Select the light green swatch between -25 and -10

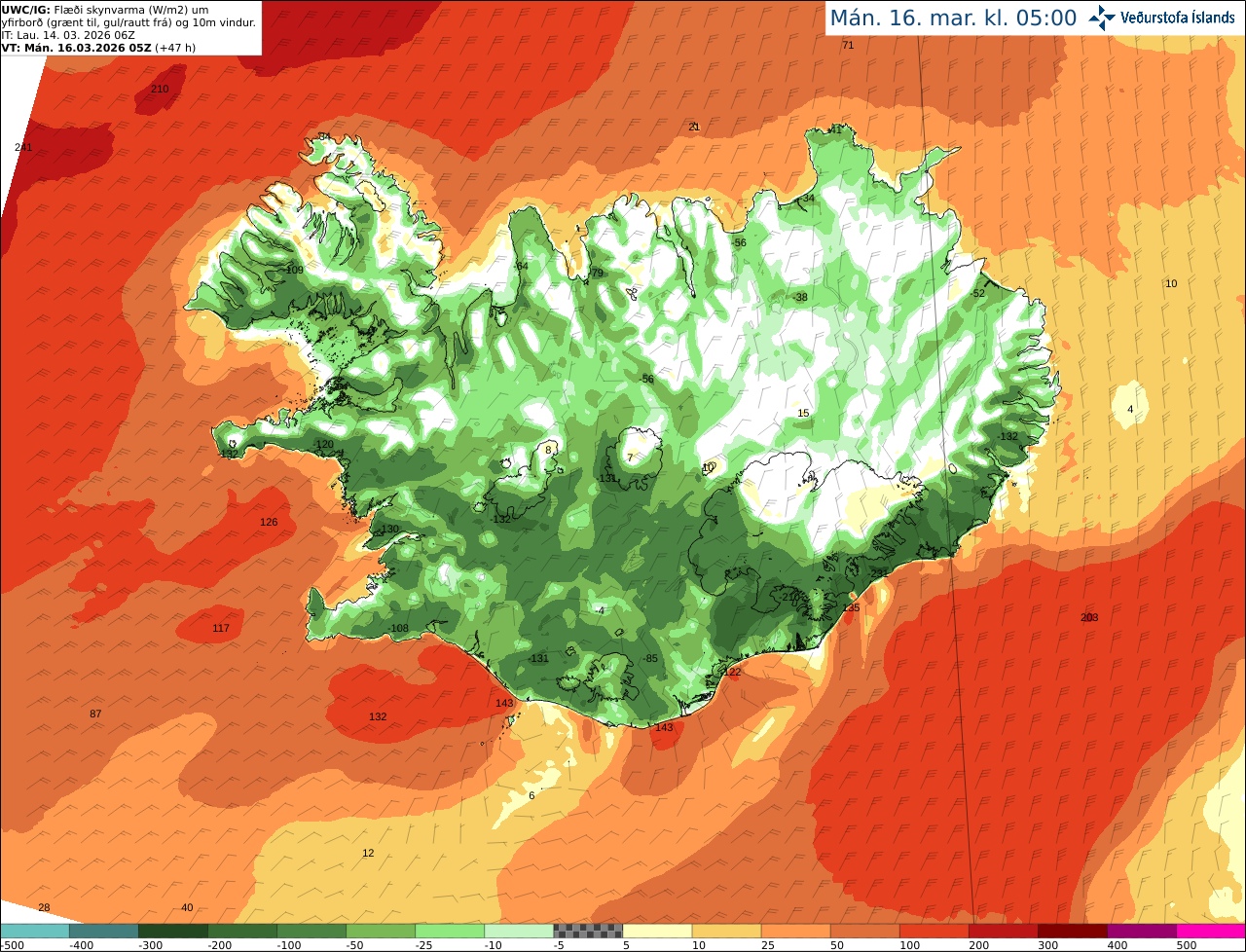[449, 931]
